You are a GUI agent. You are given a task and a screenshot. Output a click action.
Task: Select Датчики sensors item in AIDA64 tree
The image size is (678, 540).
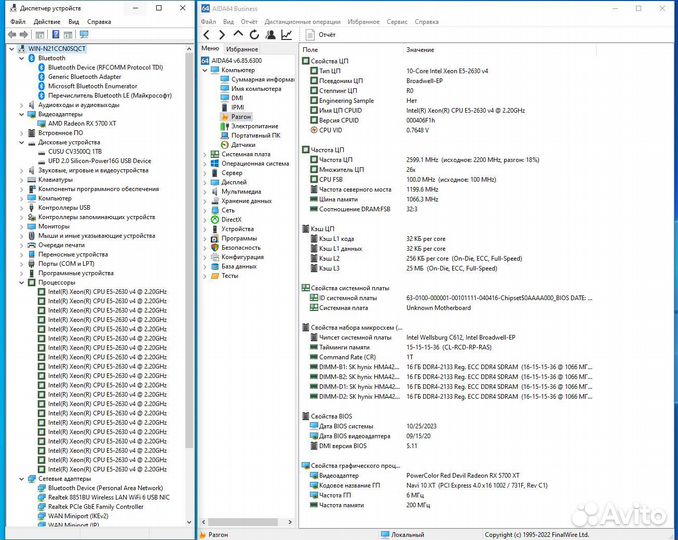pyautogui.click(x=242, y=145)
